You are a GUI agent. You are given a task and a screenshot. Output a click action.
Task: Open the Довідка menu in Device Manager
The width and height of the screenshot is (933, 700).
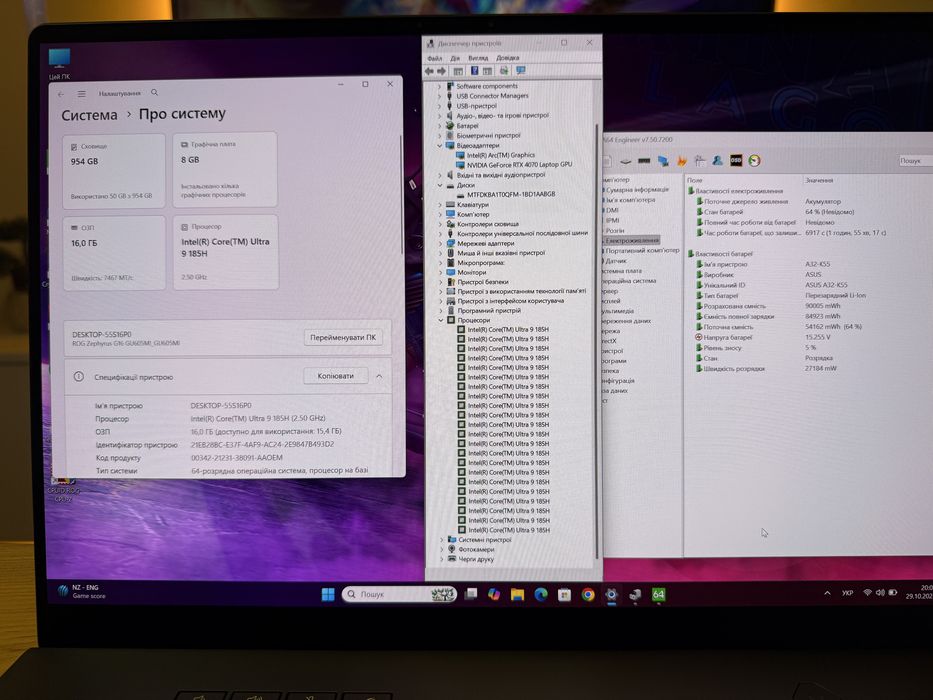coord(508,58)
